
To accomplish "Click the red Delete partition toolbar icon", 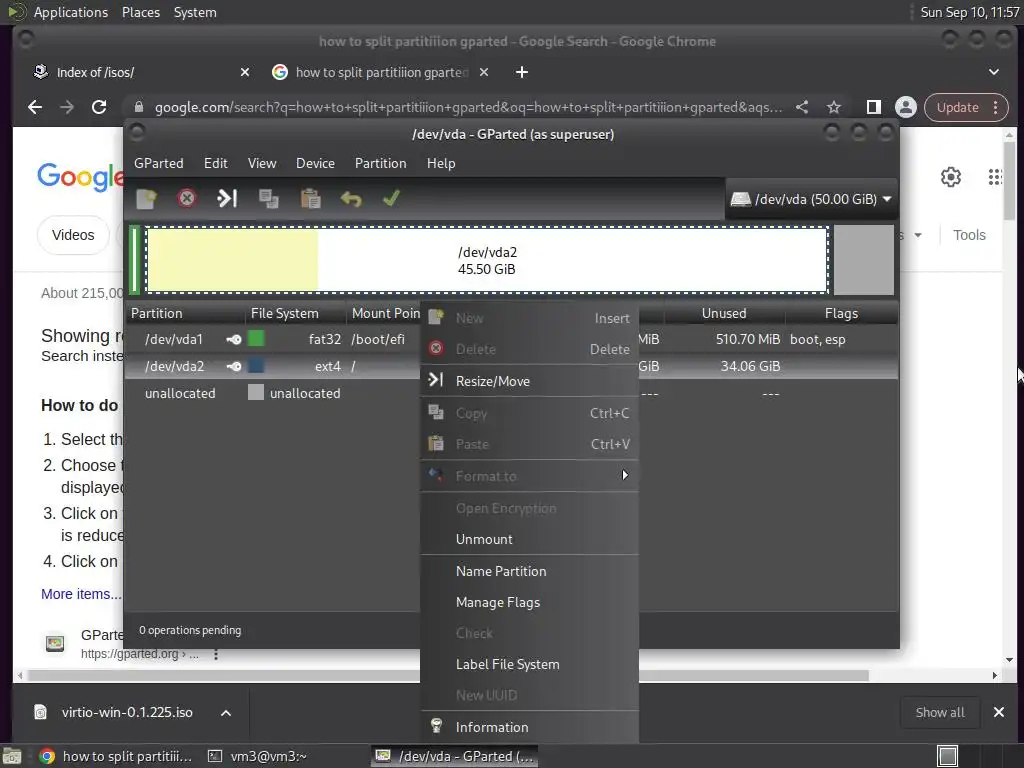I will (187, 199).
